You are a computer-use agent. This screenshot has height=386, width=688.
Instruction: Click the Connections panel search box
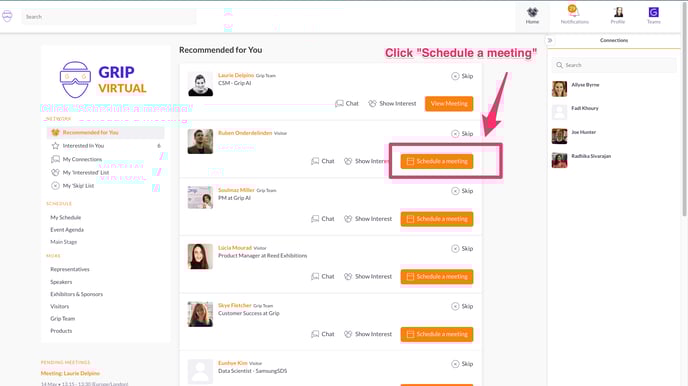pos(613,65)
